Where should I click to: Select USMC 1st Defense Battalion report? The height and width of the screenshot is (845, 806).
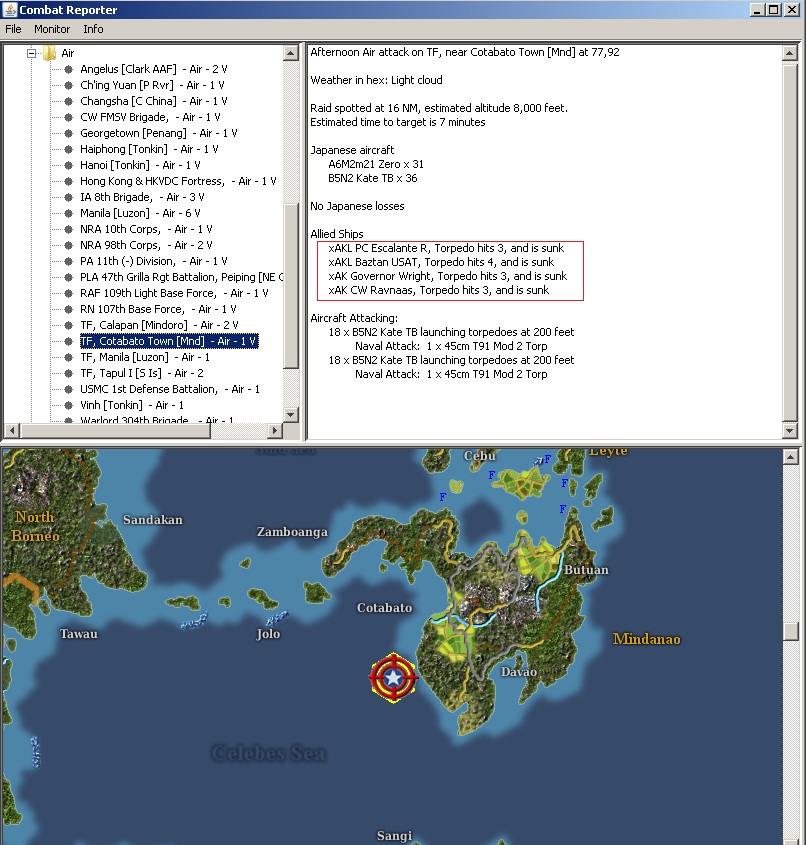[170, 389]
